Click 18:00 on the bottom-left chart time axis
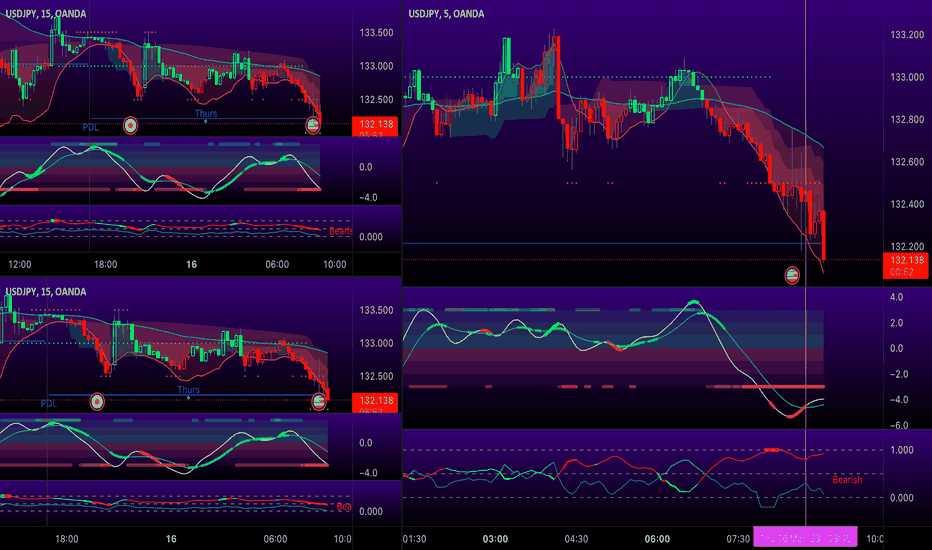Screen dimensions: 932x550 click(x=67, y=539)
